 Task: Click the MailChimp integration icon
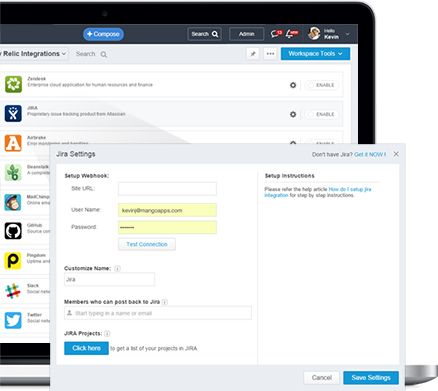[13, 202]
